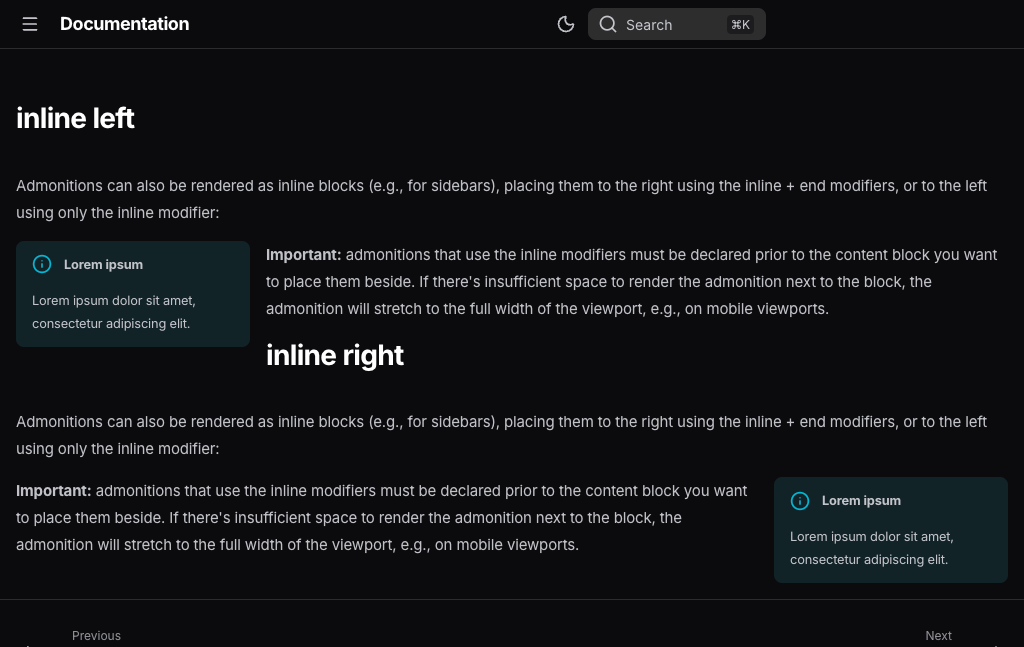The width and height of the screenshot is (1024, 647).
Task: Click the "inline left" heading
Action: click(75, 118)
